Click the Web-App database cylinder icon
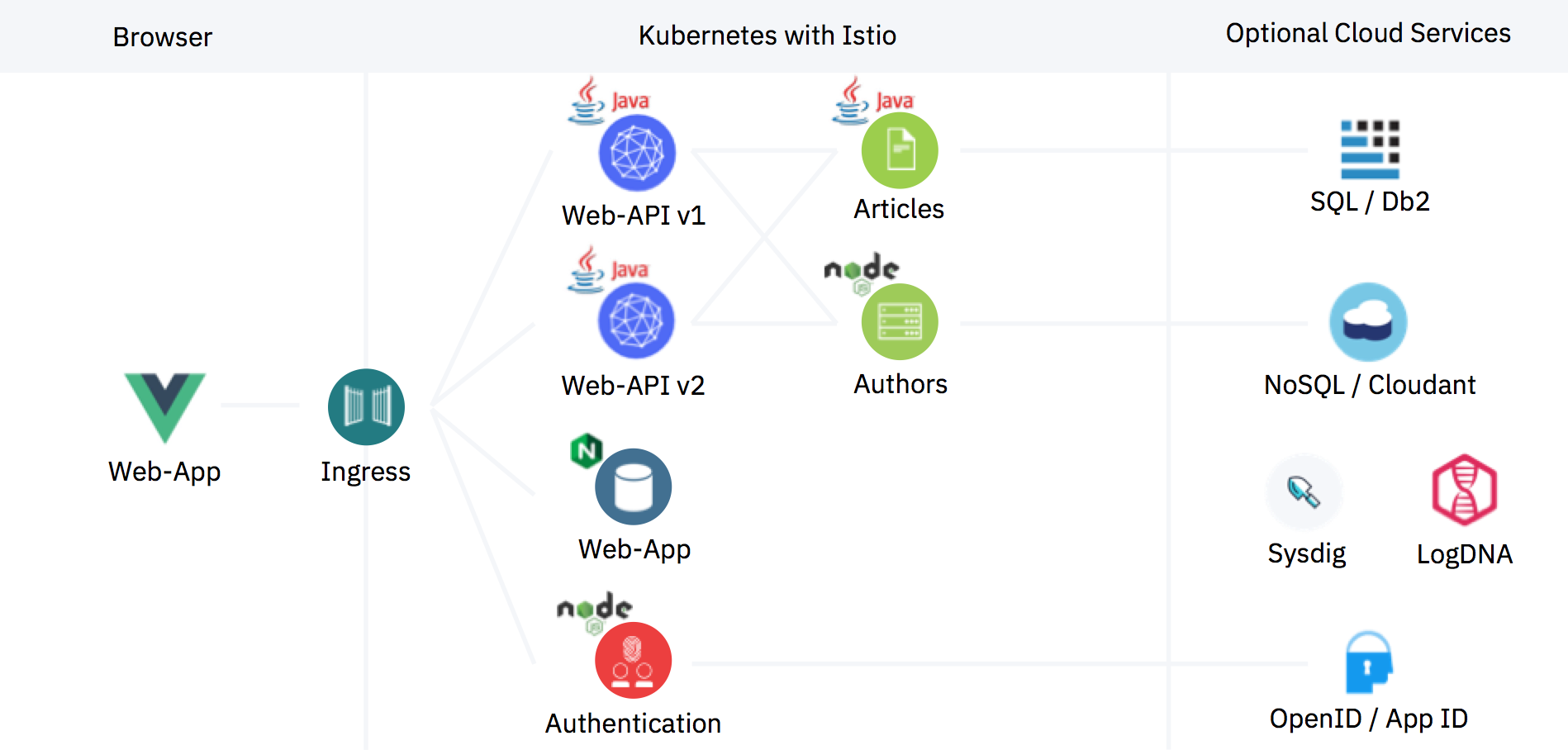Image resolution: width=1568 pixels, height=750 pixels. pos(633,487)
